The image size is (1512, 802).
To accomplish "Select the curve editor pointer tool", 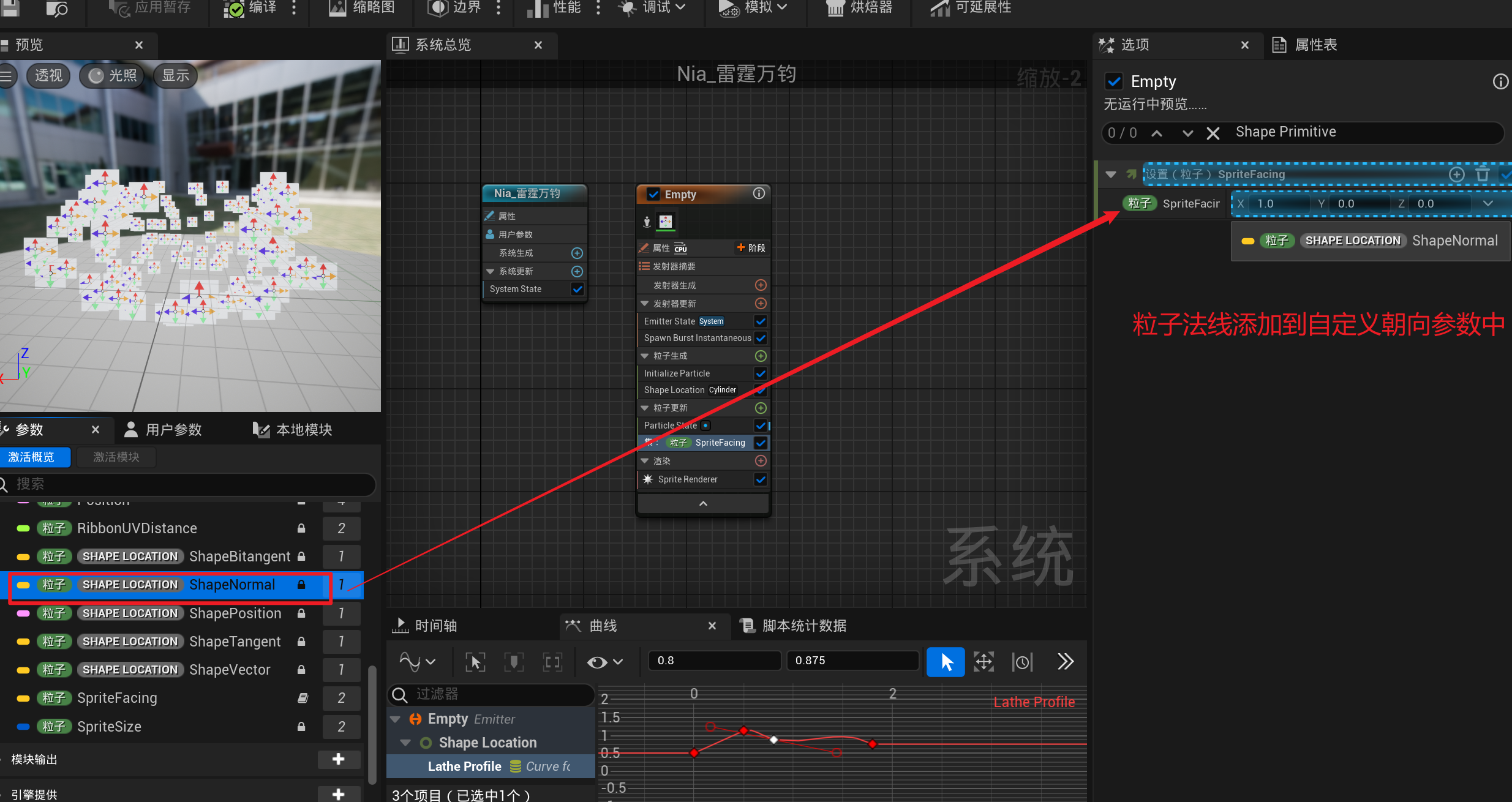I will [946, 662].
